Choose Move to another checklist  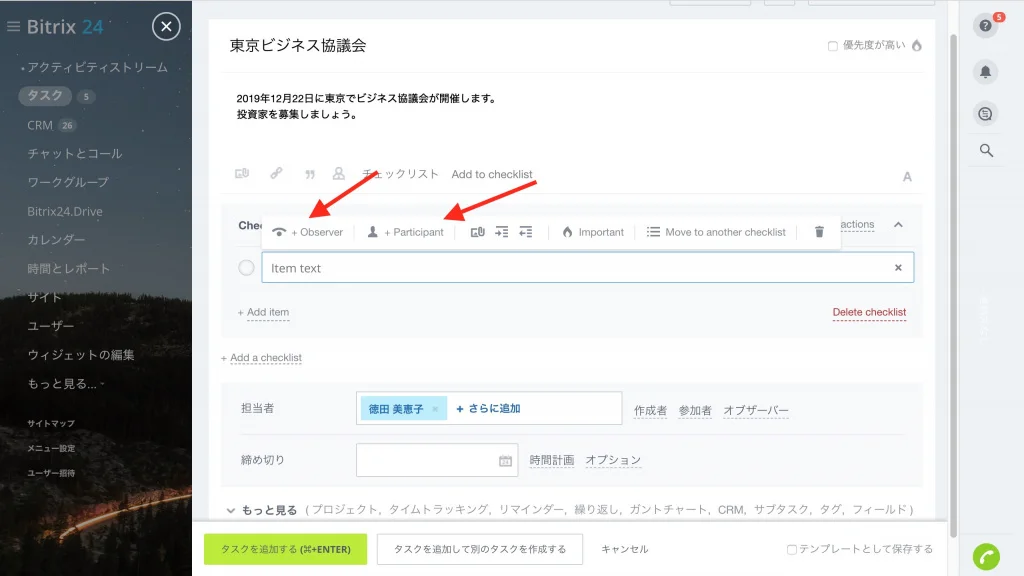[x=716, y=232]
